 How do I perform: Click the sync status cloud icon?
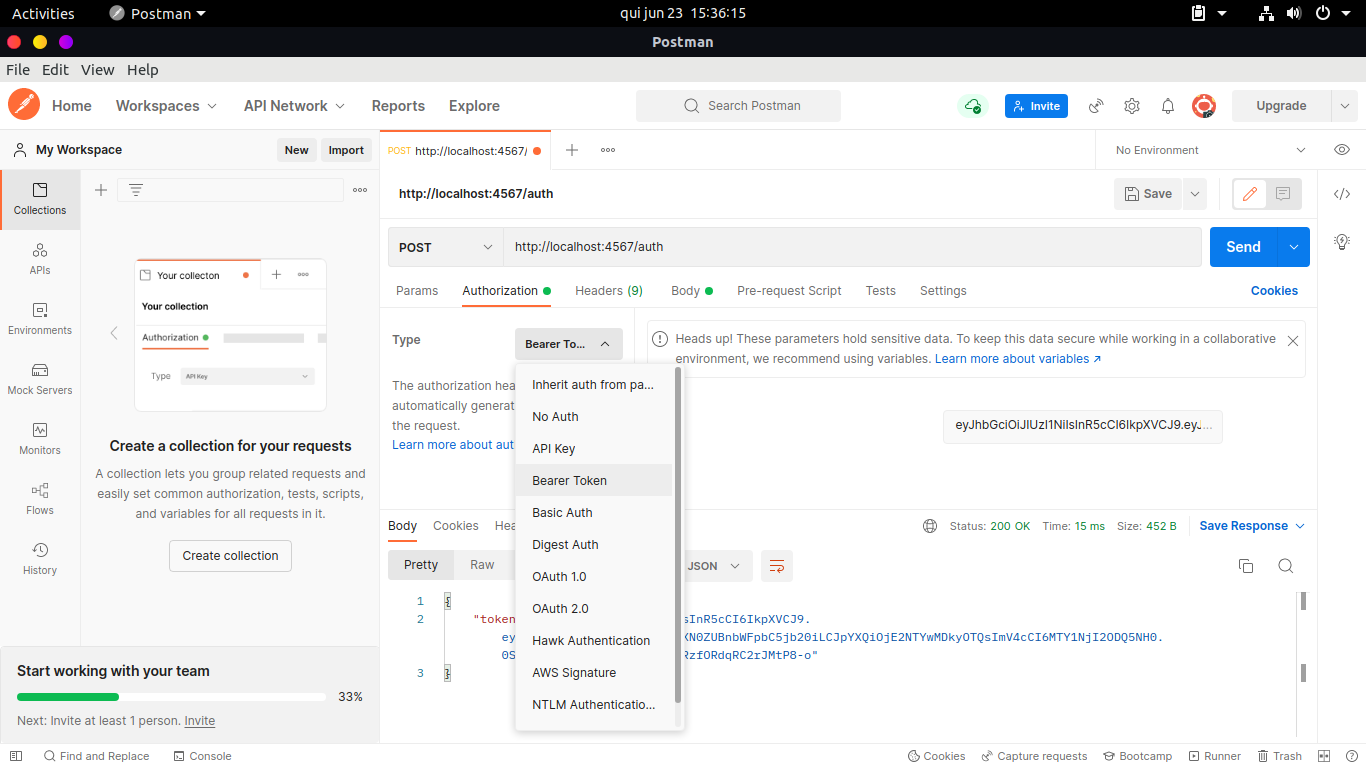coord(972,106)
